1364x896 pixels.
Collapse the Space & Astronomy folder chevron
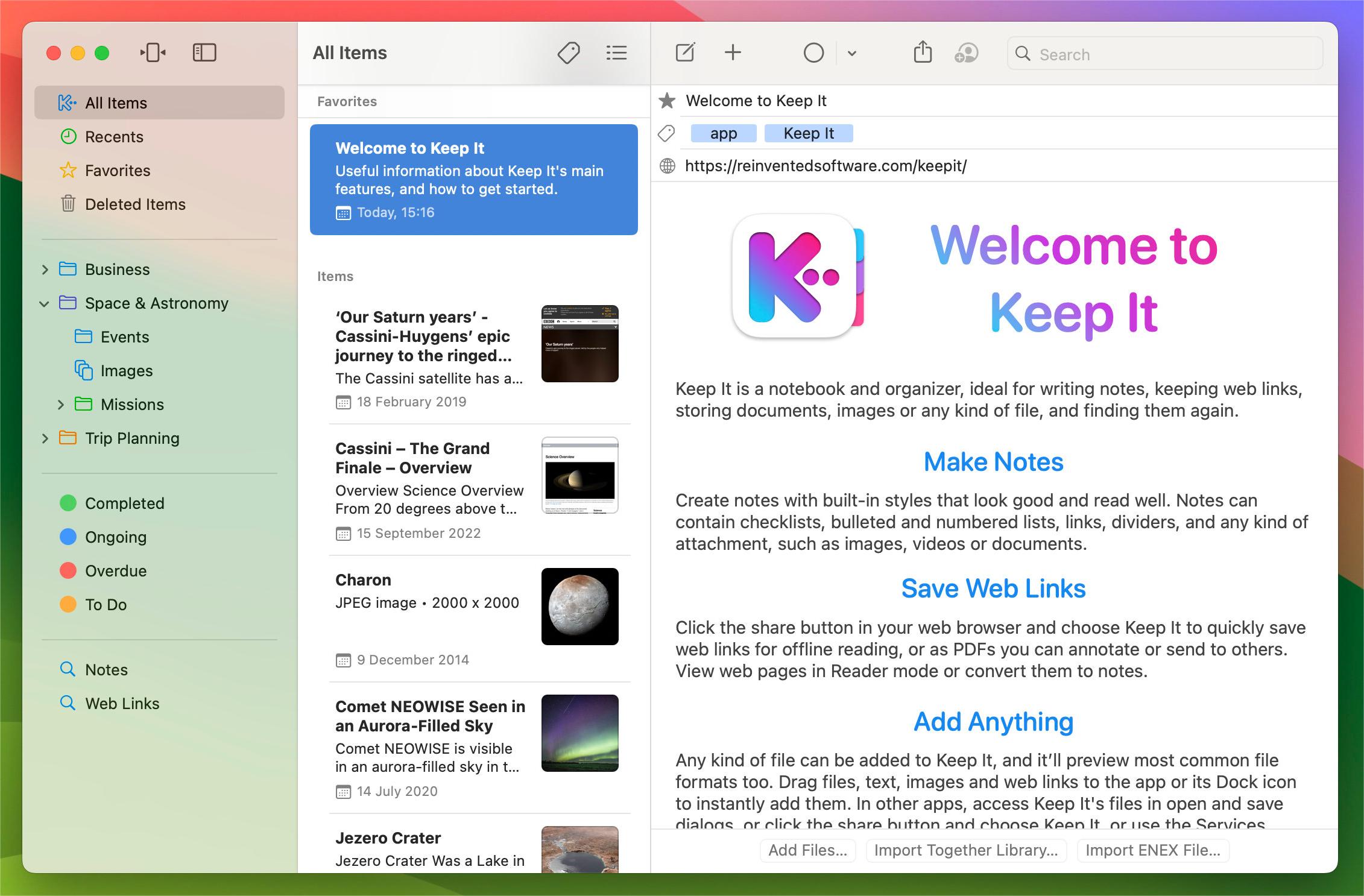(45, 303)
